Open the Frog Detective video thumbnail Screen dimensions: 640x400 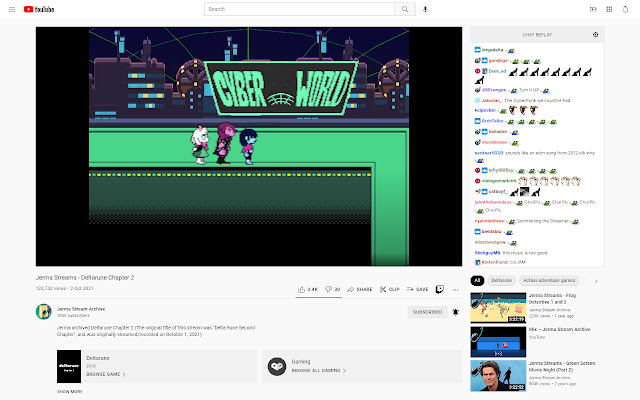coord(497,306)
